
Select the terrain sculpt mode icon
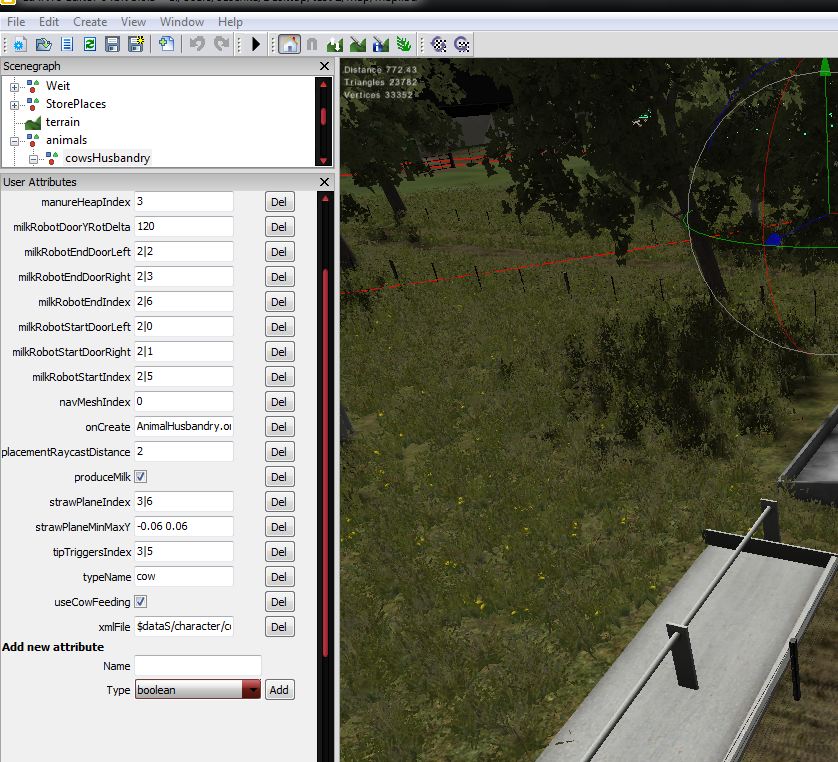click(x=335, y=44)
